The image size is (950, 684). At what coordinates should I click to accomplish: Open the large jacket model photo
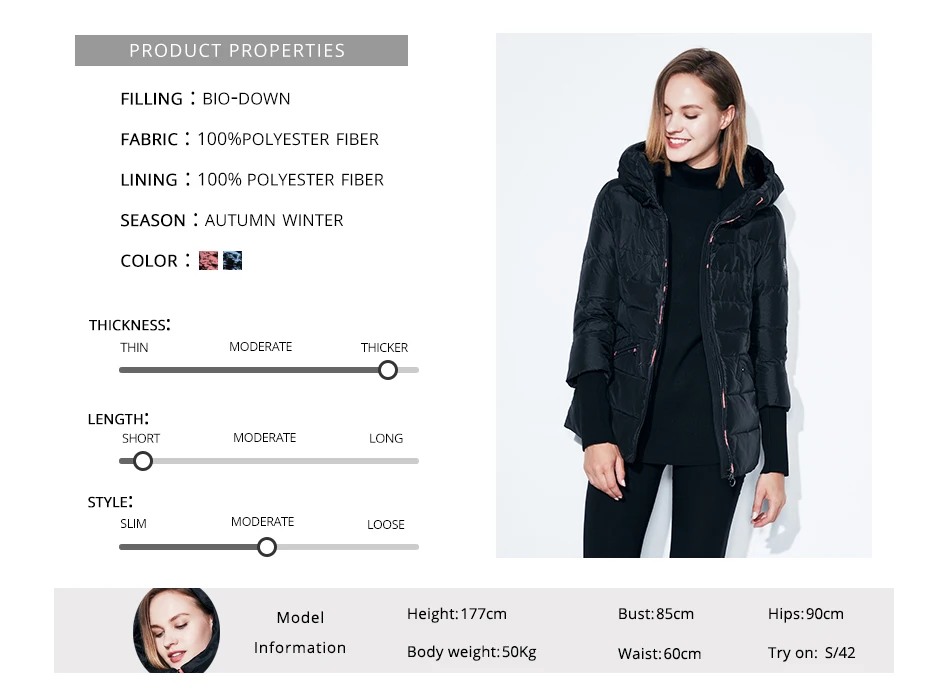click(683, 296)
